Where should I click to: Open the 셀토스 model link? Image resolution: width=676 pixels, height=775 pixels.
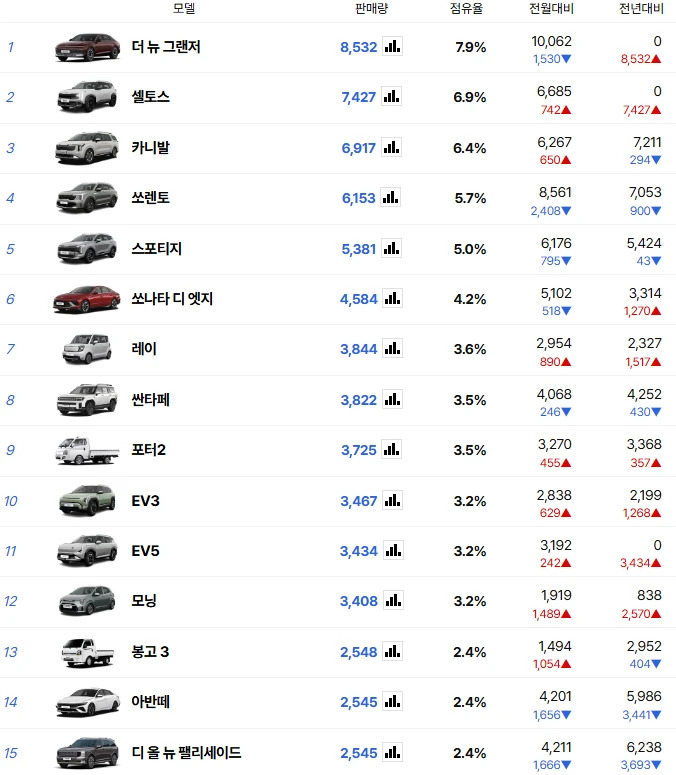point(151,96)
